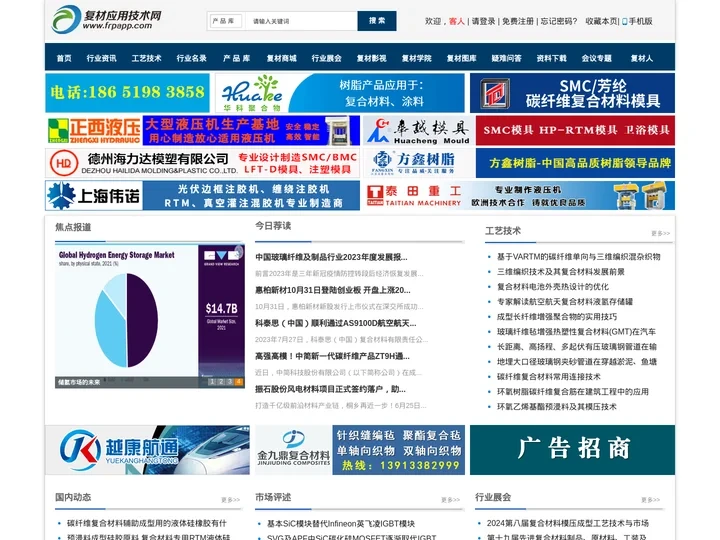720x540 pixels.
Task: Click the 正西液压 hydraulic press banner
Action: [202, 130]
